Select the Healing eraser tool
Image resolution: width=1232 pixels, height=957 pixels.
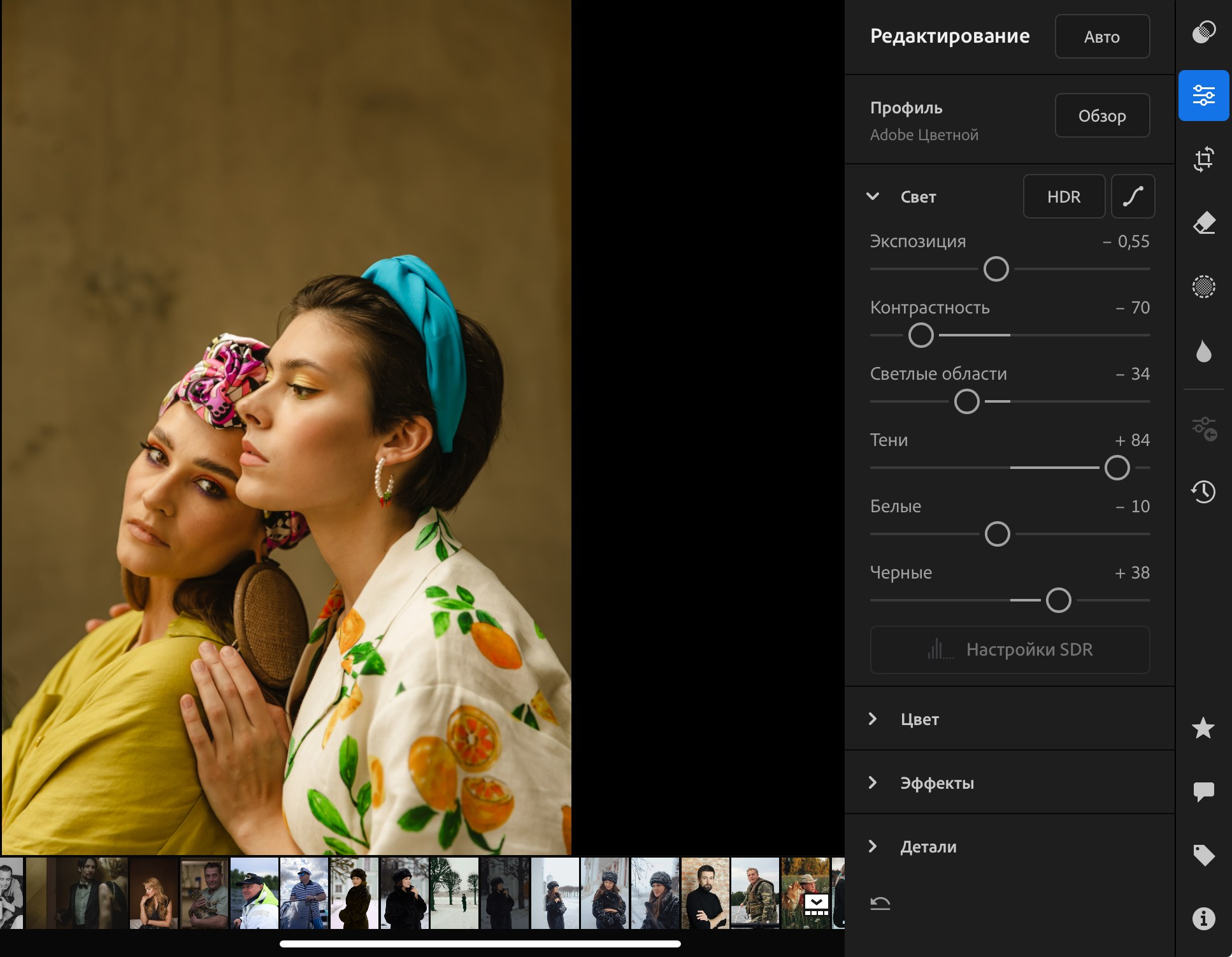coord(1203,223)
